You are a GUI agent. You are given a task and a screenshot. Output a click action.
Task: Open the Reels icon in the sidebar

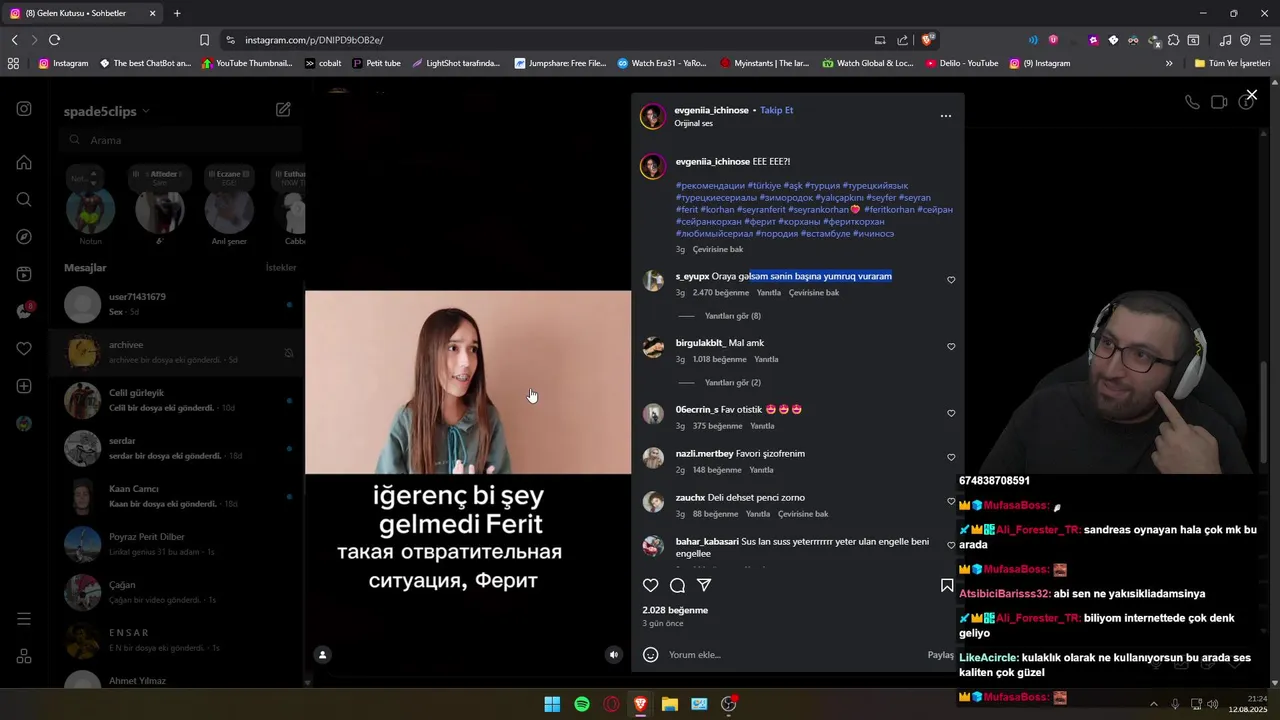pos(24,274)
